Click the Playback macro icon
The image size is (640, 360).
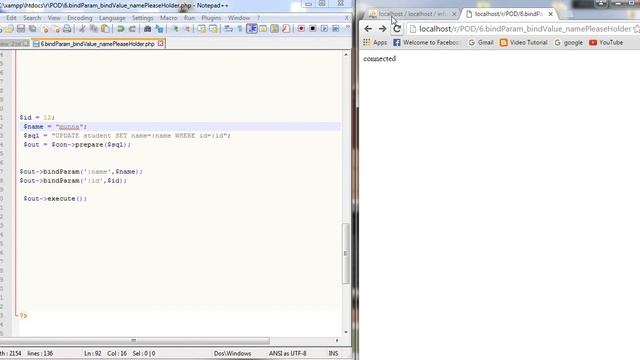[324, 29]
